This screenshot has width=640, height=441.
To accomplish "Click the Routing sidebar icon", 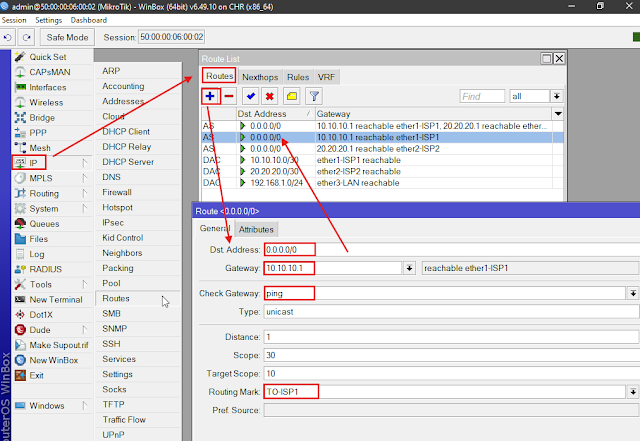I will coord(20,193).
